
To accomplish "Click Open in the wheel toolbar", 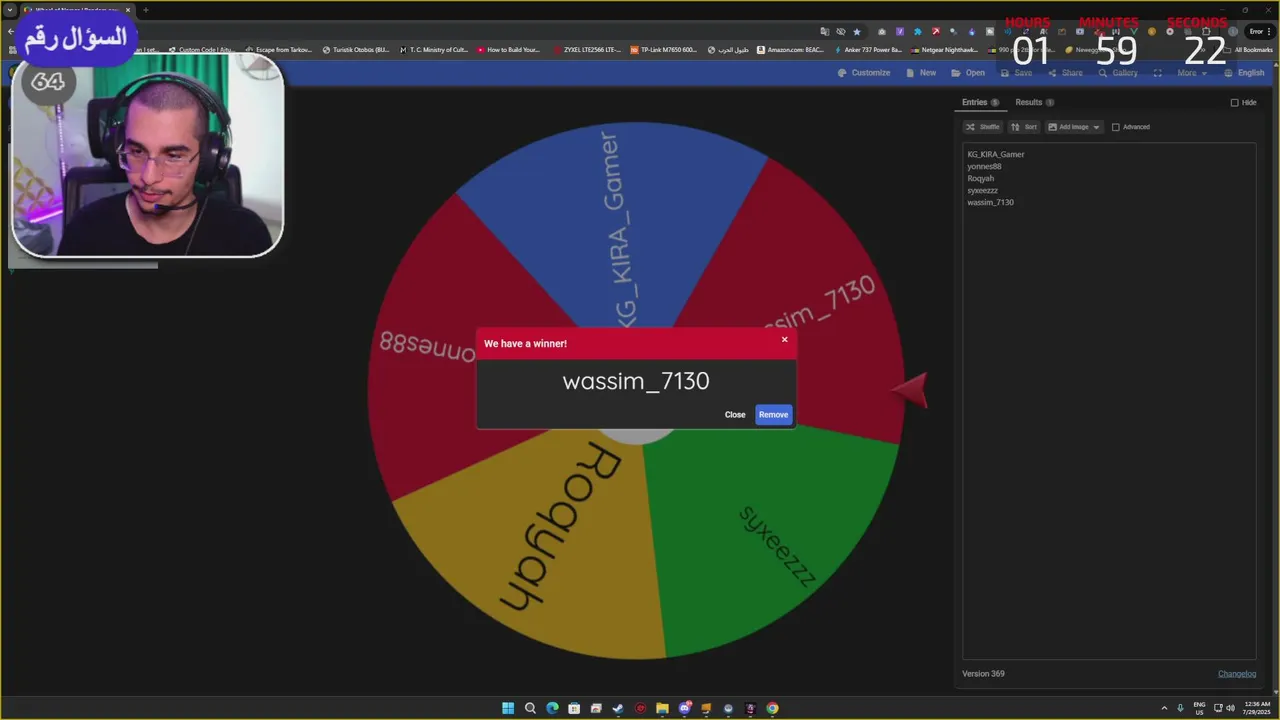I will click(968, 73).
